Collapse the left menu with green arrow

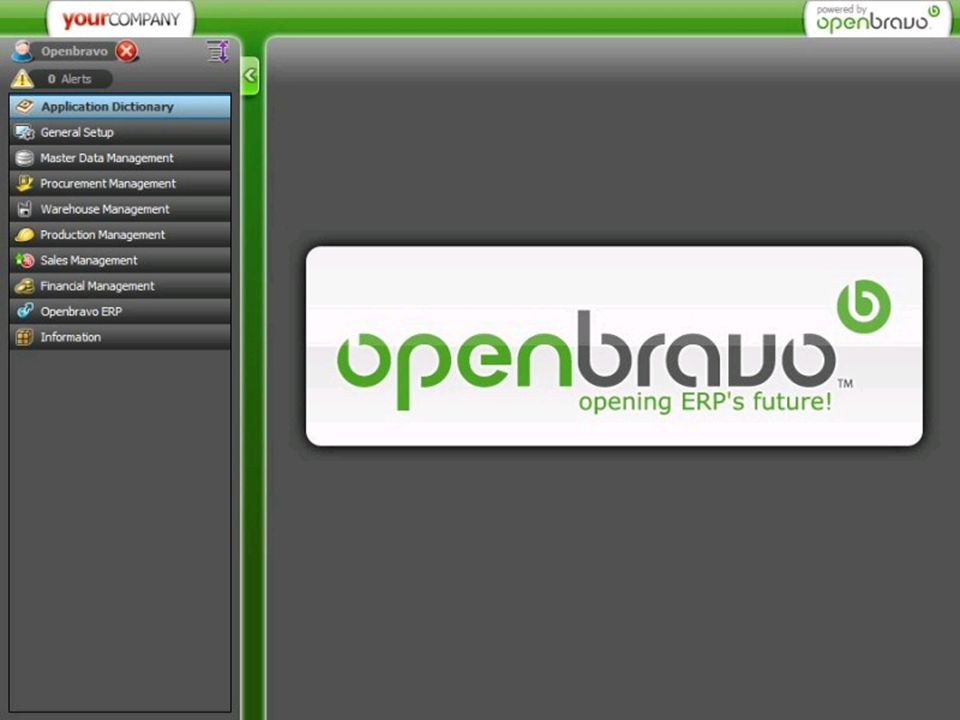coord(250,76)
